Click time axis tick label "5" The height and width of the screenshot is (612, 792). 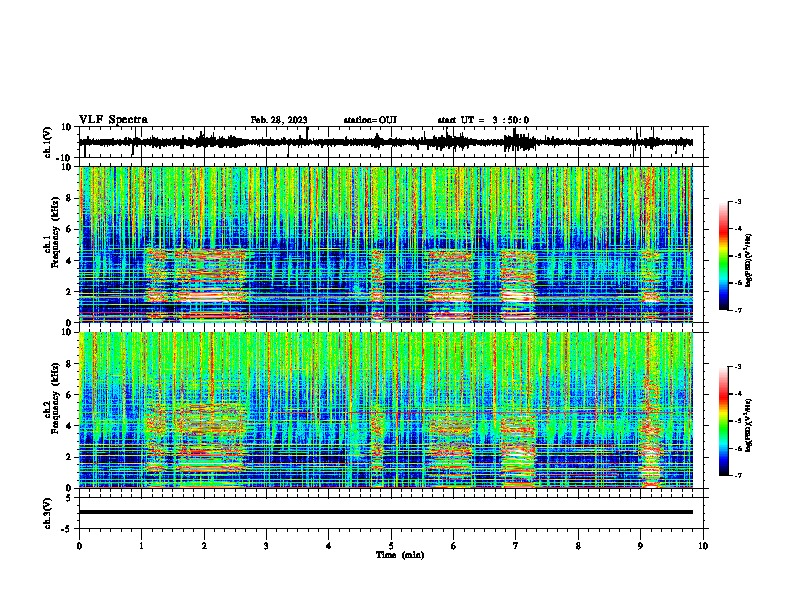pos(391,546)
